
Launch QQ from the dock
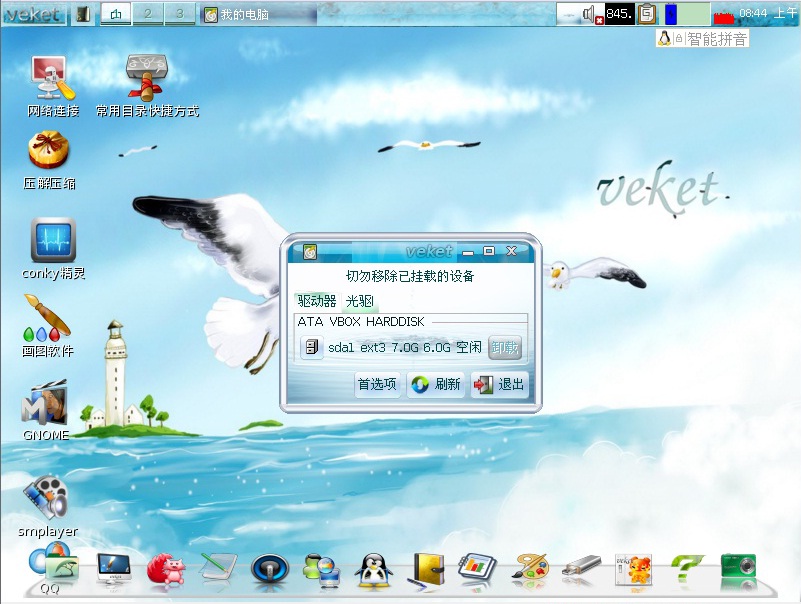[x=53, y=568]
